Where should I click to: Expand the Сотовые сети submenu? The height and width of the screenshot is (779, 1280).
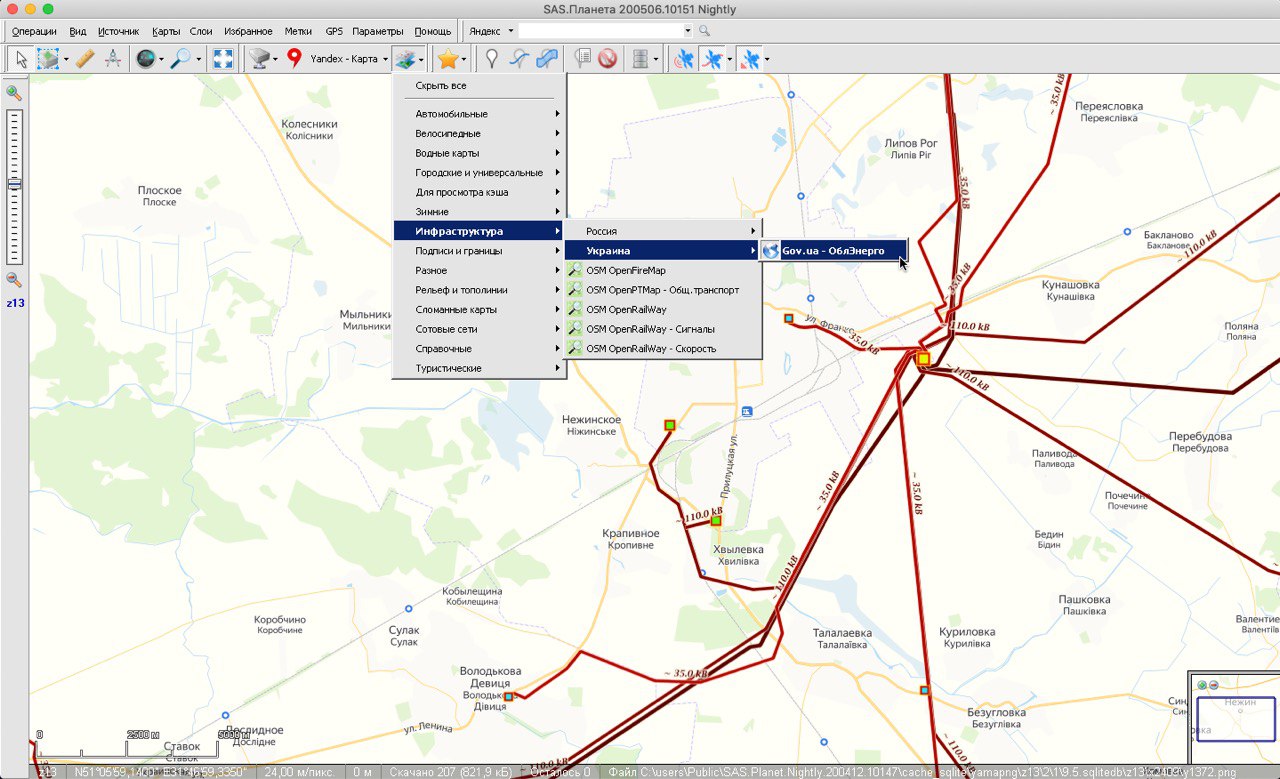click(x=480, y=329)
